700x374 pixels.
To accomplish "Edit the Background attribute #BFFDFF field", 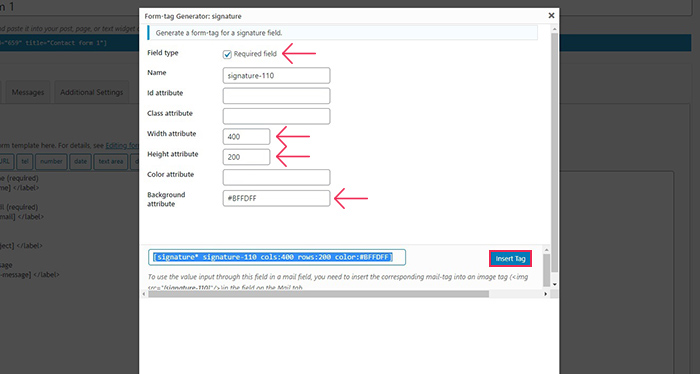I will point(276,198).
